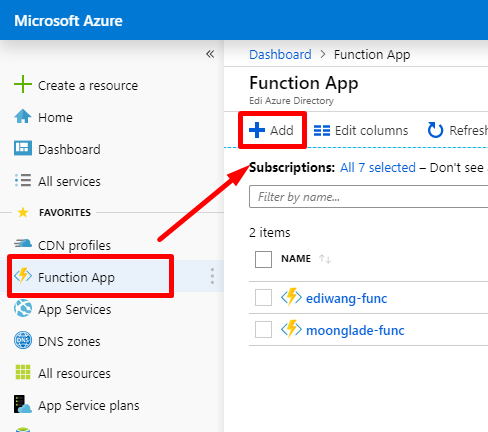Image resolution: width=488 pixels, height=432 pixels.
Task: Click the green plus Create a resource icon
Action: 23,84
